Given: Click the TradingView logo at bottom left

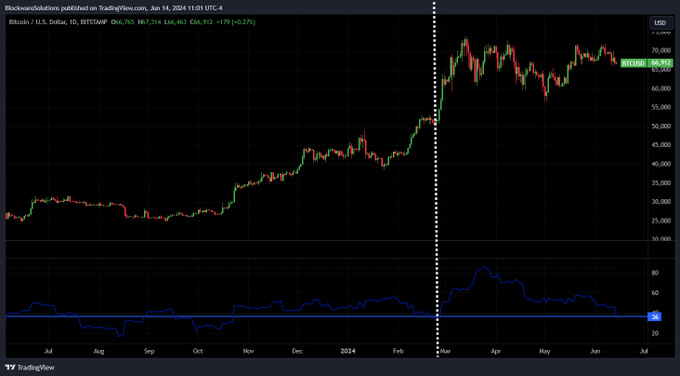Looking at the screenshot, I should click(x=30, y=368).
